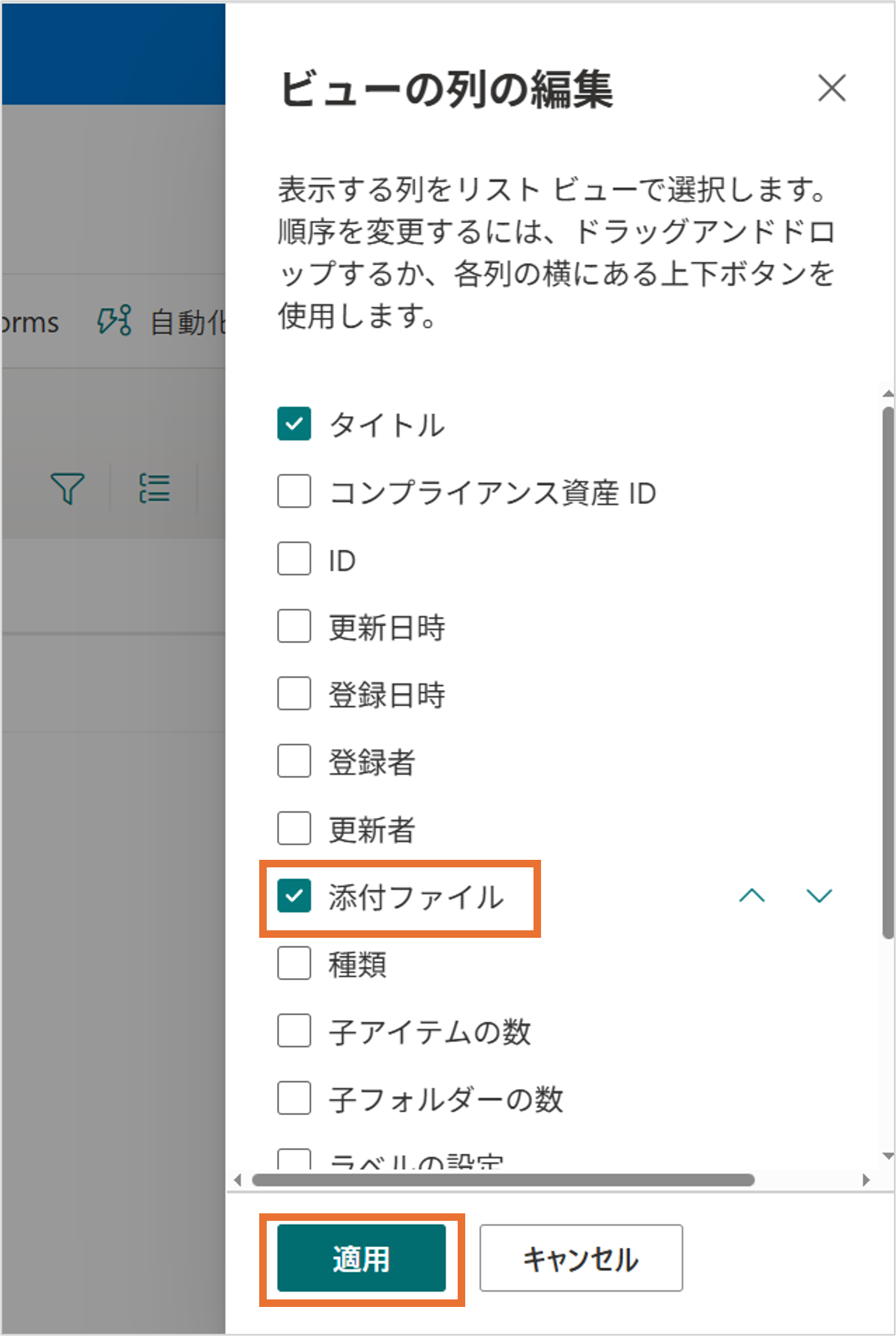The width and height of the screenshot is (896, 1336).
Task: Click the horizontal scrollbar left arrow
Action: coord(238,1180)
